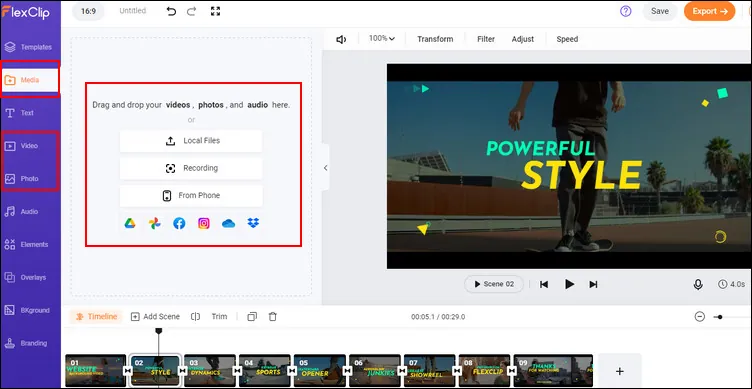
Task: Skip to next scene
Action: pos(593,284)
